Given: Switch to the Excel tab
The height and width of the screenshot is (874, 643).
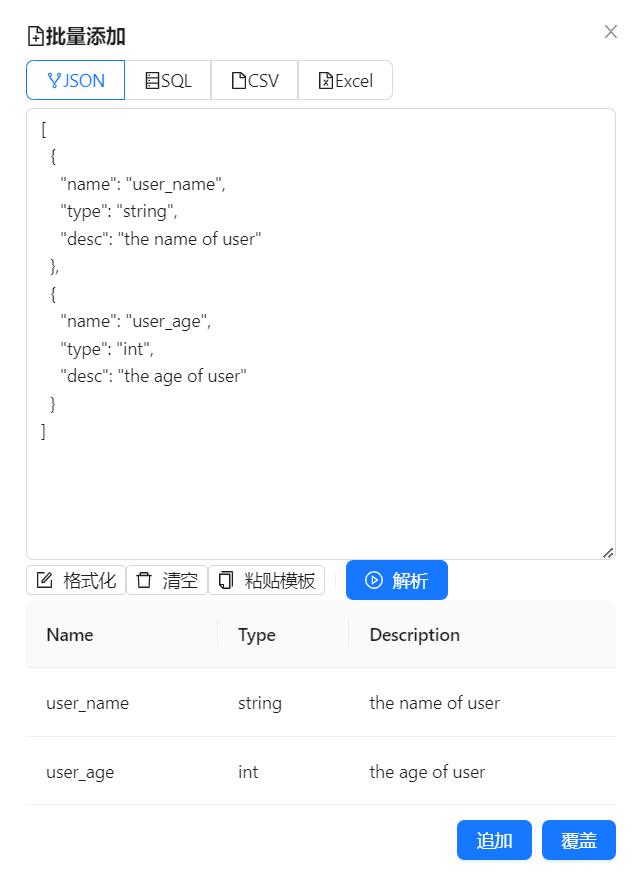Looking at the screenshot, I should (345, 81).
